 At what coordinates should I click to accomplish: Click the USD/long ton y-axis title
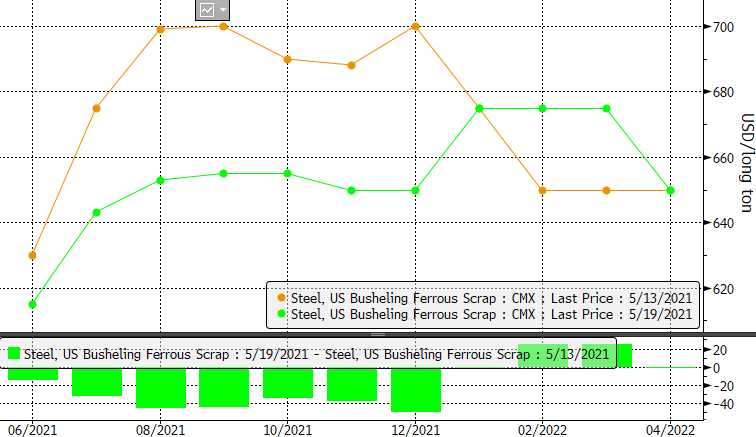746,162
